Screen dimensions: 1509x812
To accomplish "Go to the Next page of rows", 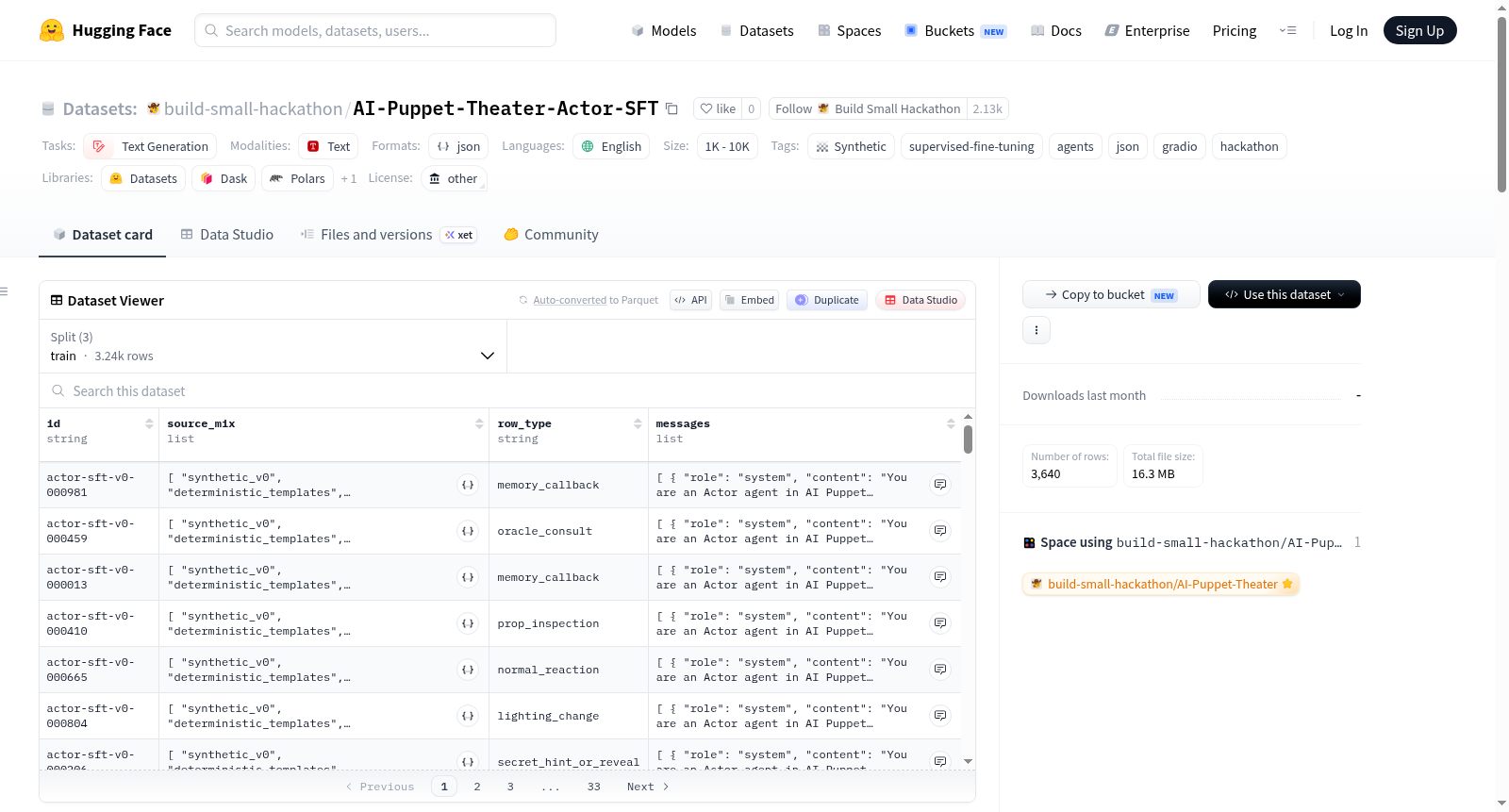I will pyautogui.click(x=648, y=787).
